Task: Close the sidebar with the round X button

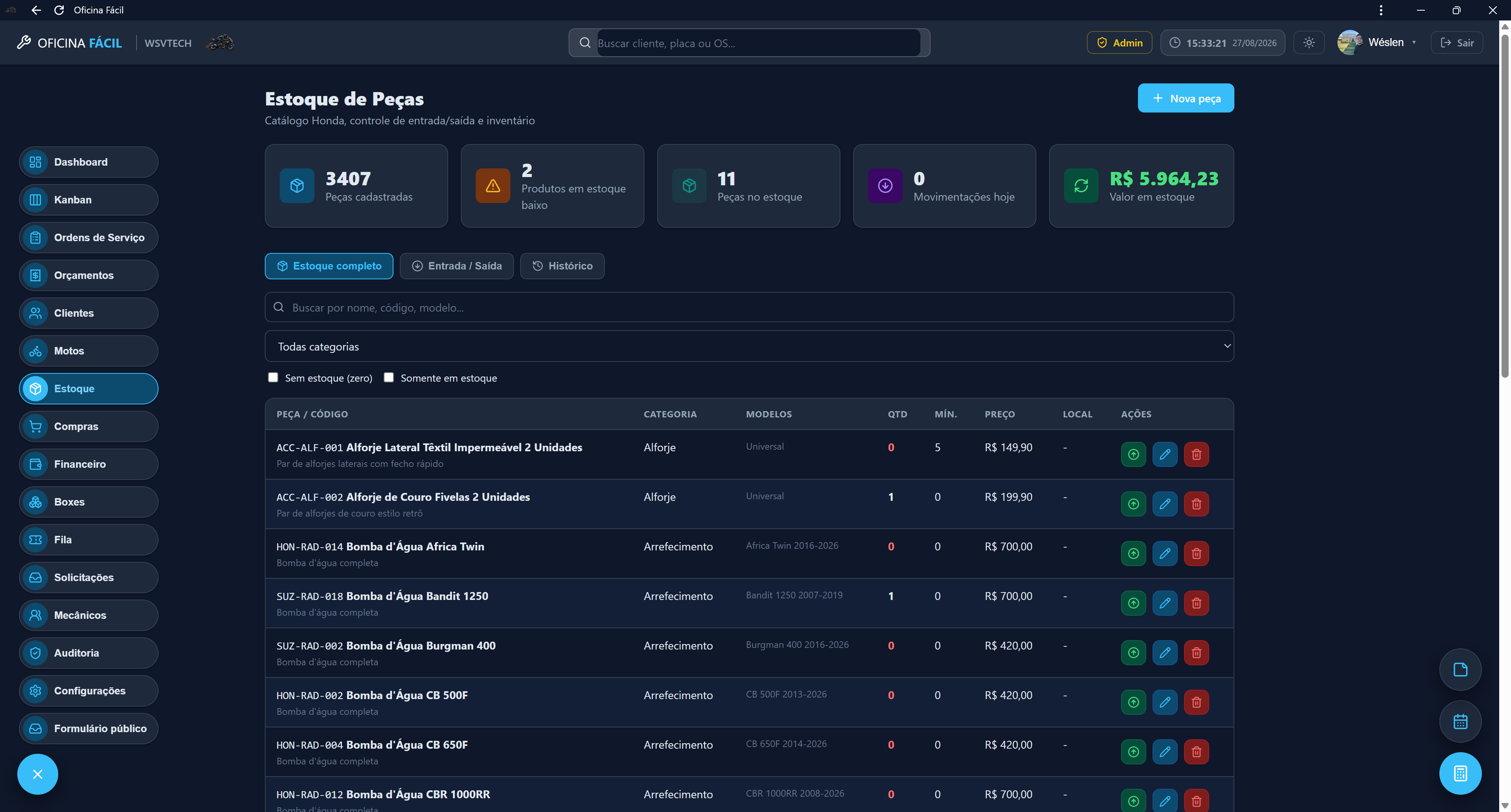Action: tap(37, 775)
